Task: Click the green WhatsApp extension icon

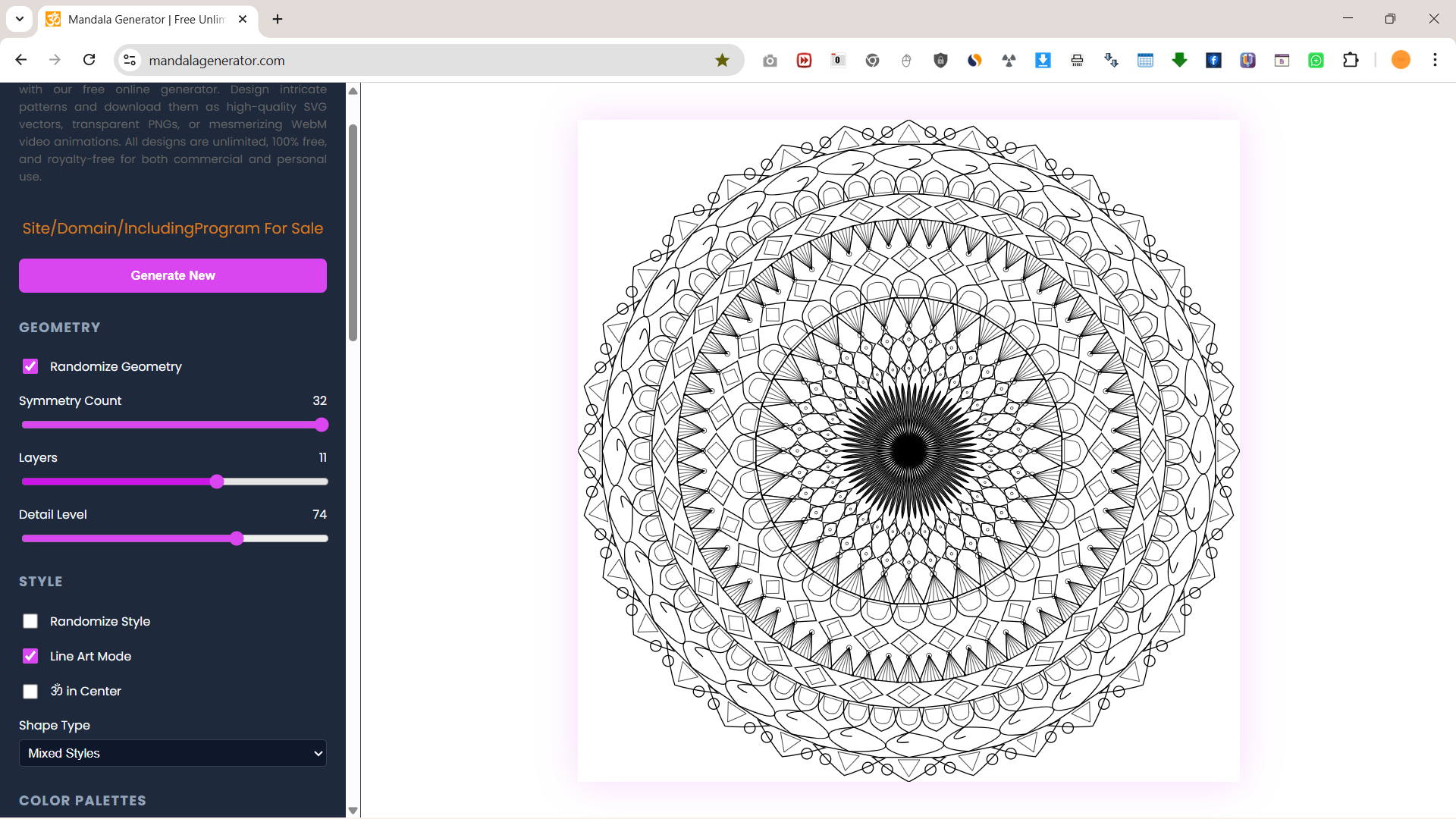Action: click(1316, 61)
